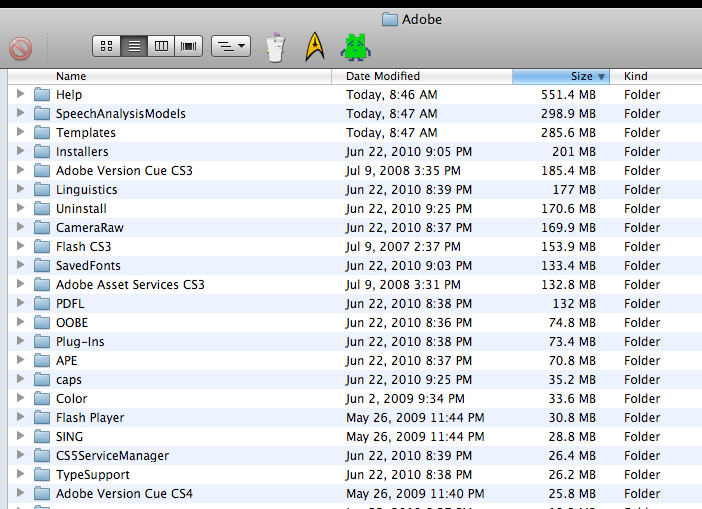Select the caps folder icon
The image size is (702, 509).
[x=42, y=380]
